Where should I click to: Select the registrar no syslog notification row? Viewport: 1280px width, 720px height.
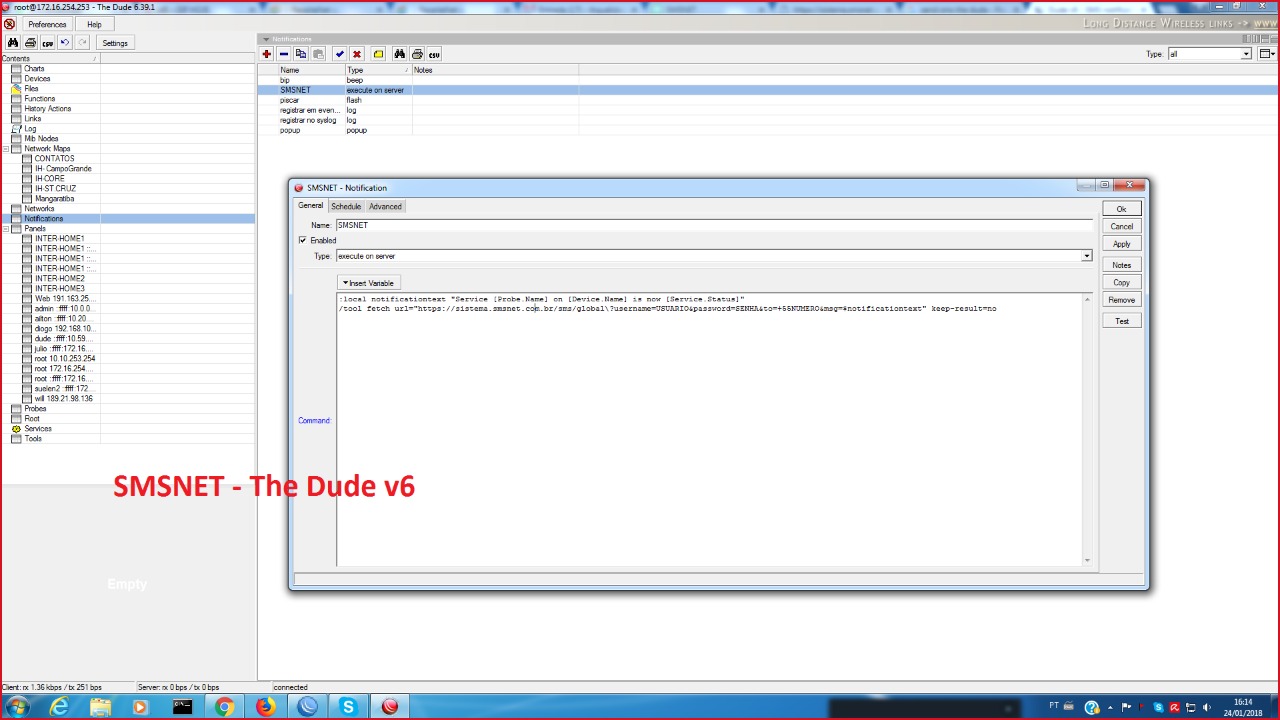coord(767,120)
